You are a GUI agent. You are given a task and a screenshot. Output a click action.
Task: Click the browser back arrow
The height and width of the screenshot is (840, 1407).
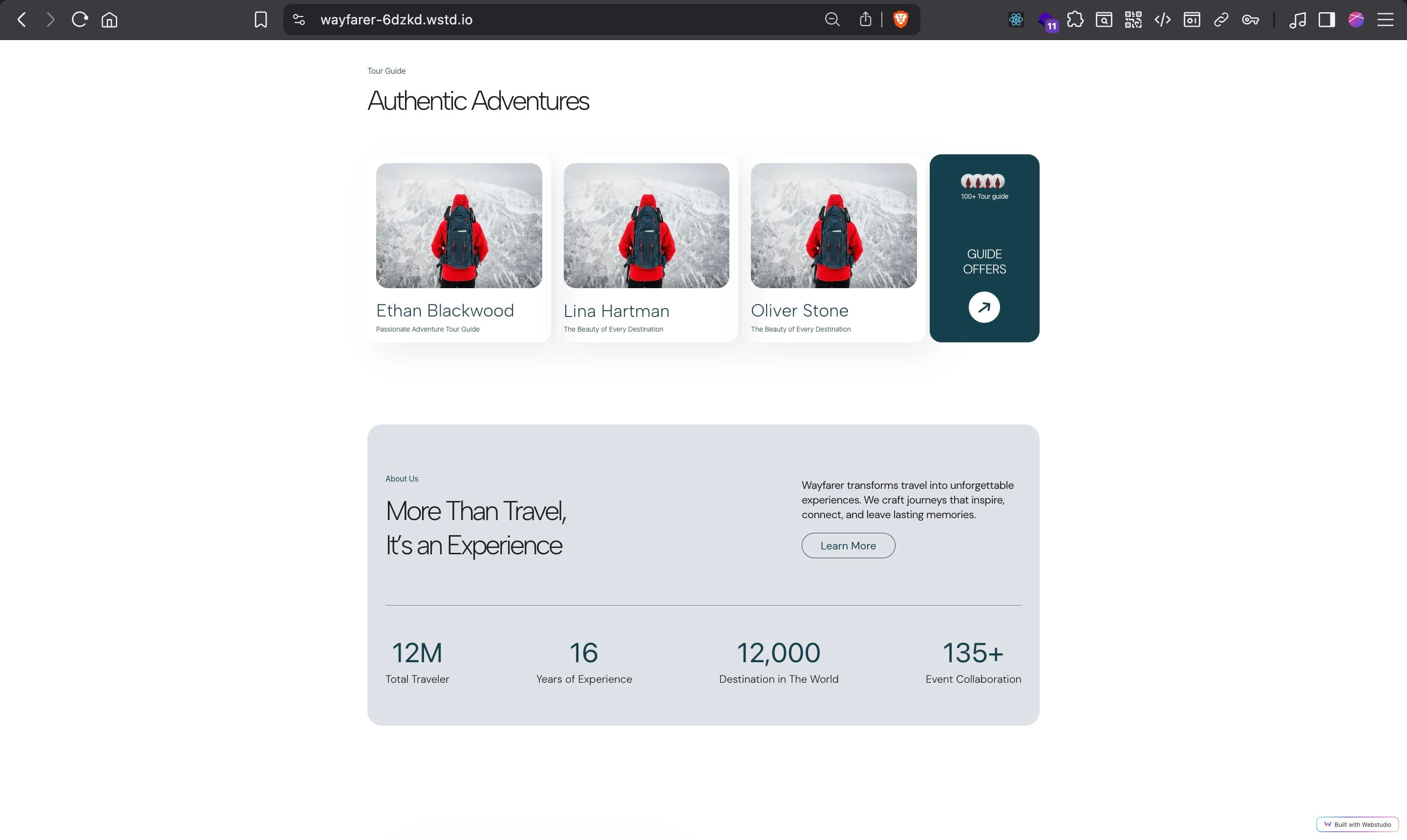(x=22, y=20)
